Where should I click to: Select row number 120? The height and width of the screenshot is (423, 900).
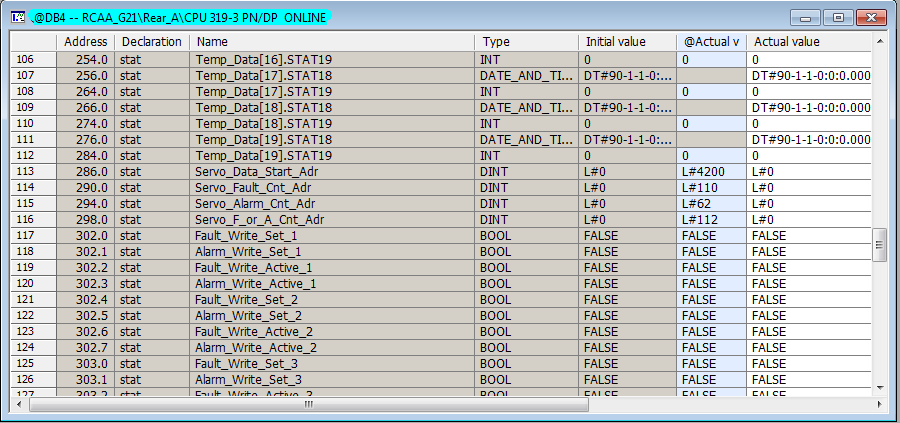[34, 284]
